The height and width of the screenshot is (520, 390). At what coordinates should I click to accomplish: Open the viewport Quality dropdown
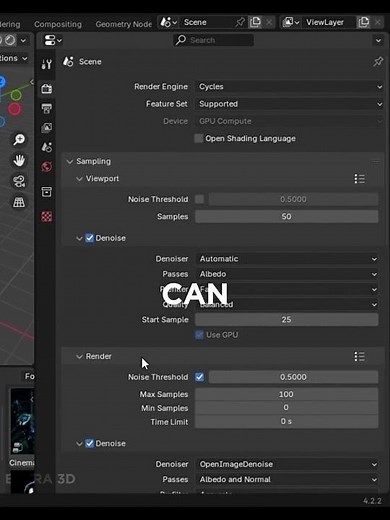[287, 304]
